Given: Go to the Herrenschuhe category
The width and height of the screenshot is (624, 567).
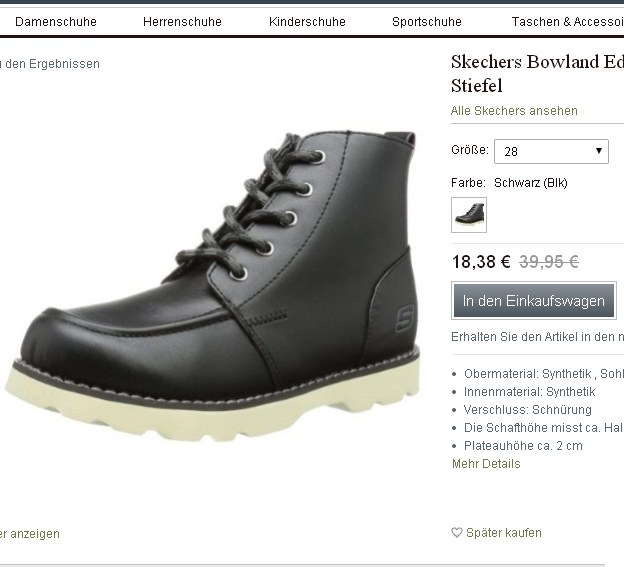Looking at the screenshot, I should coord(183,21).
